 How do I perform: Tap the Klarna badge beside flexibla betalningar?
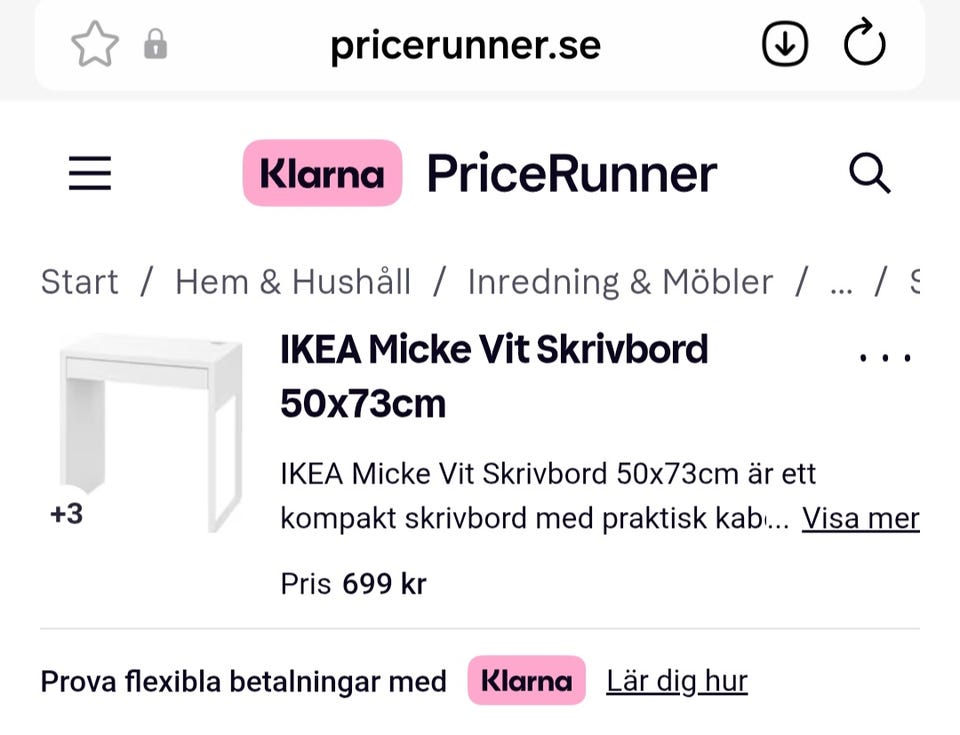pyautogui.click(x=527, y=680)
